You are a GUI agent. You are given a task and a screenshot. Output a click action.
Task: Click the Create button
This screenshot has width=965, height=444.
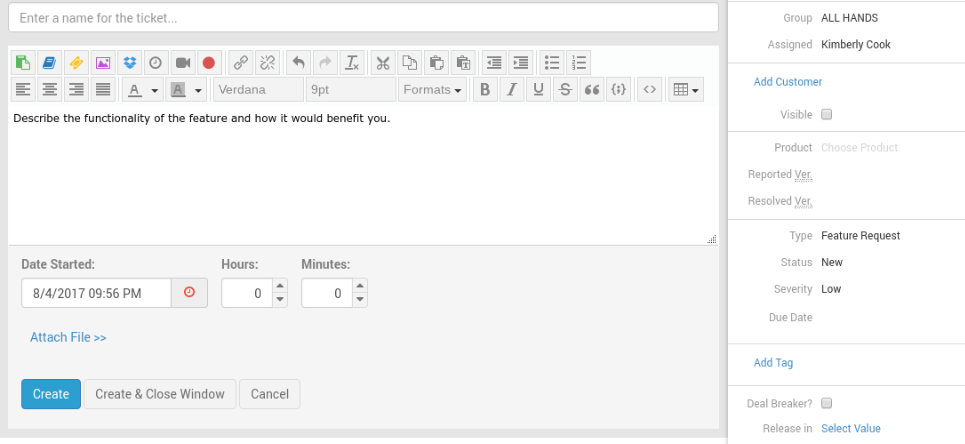51,394
